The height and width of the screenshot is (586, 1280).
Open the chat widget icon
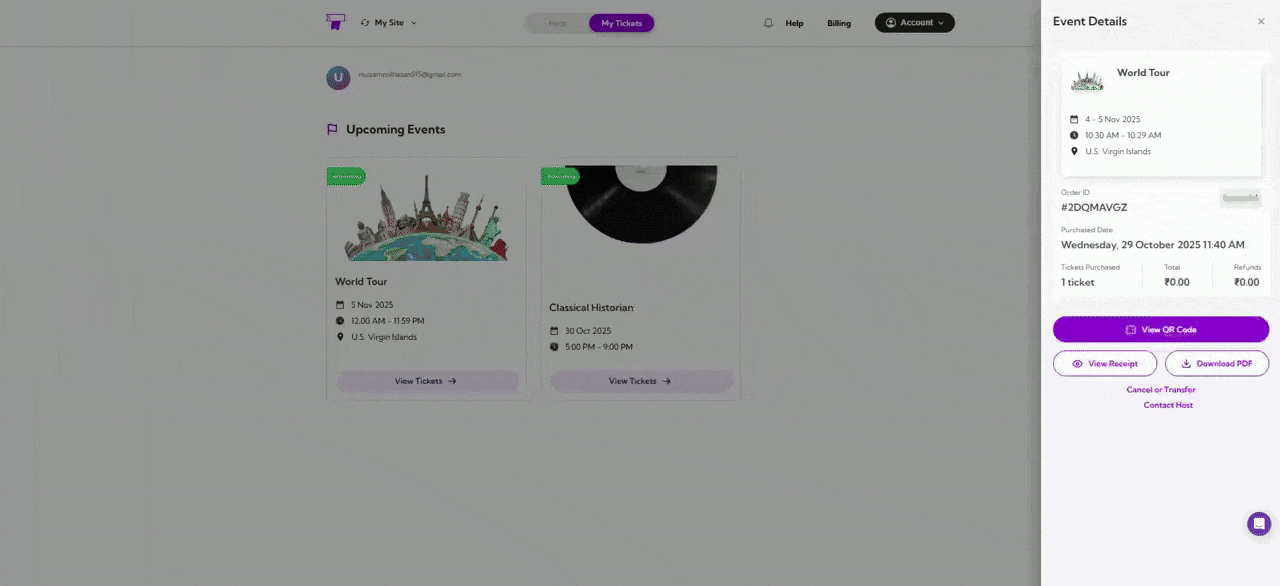coord(1259,523)
